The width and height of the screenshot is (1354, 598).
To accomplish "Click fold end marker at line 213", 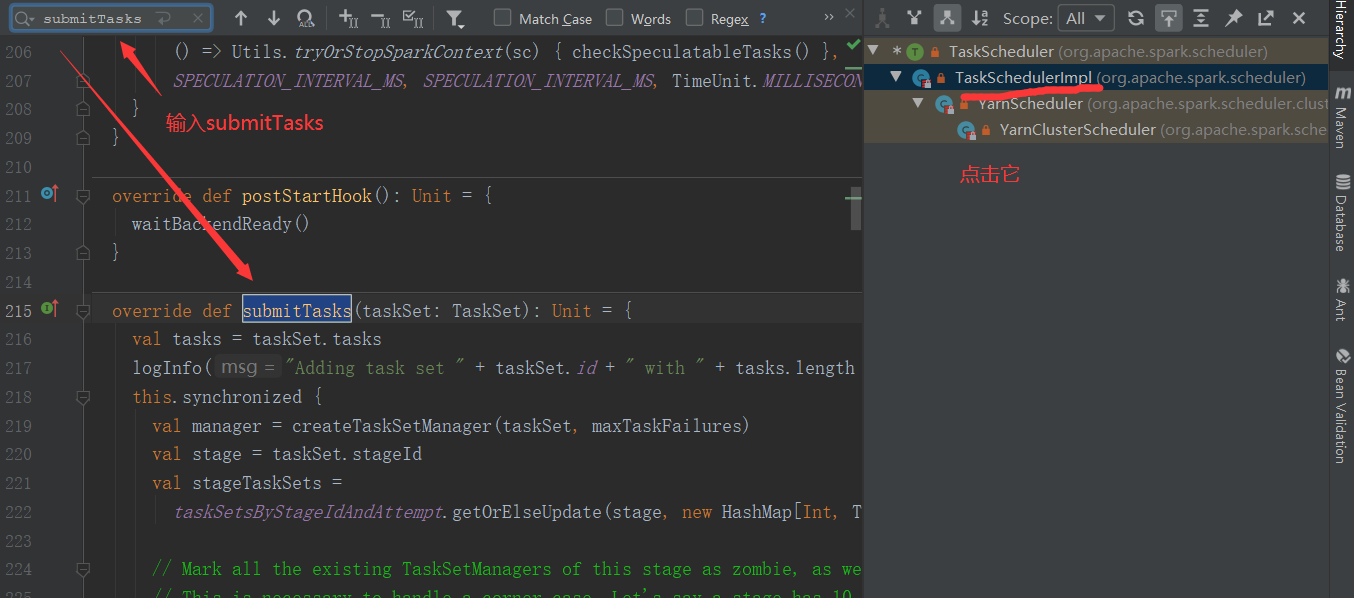I will click(84, 253).
